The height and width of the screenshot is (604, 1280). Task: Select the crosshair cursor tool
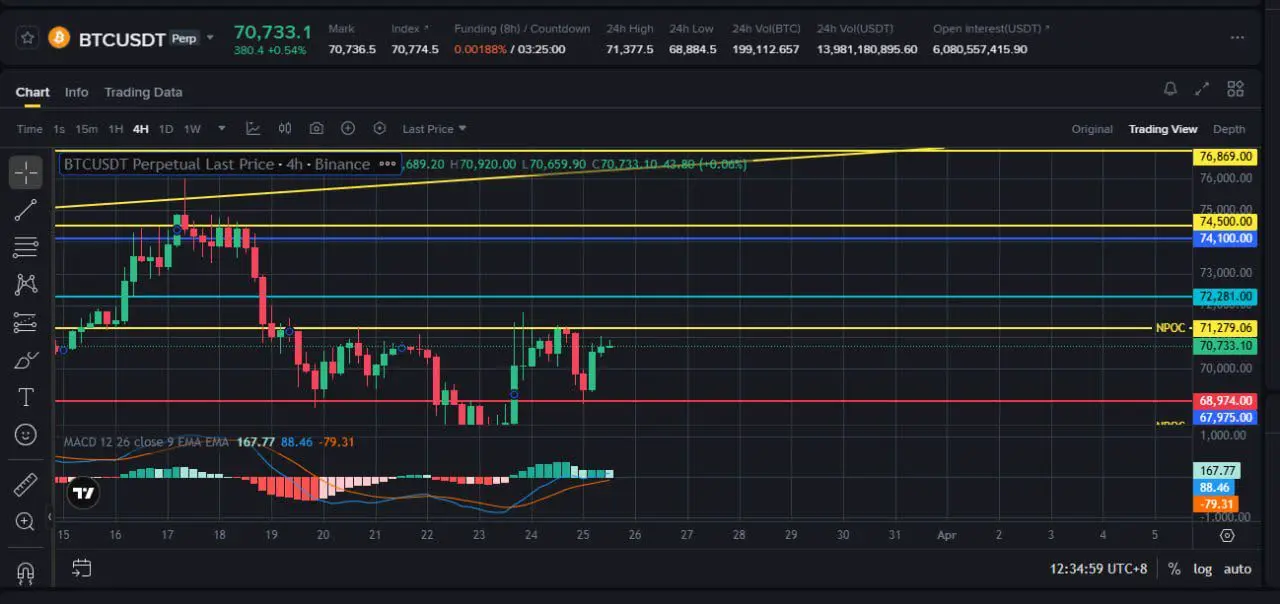point(26,172)
